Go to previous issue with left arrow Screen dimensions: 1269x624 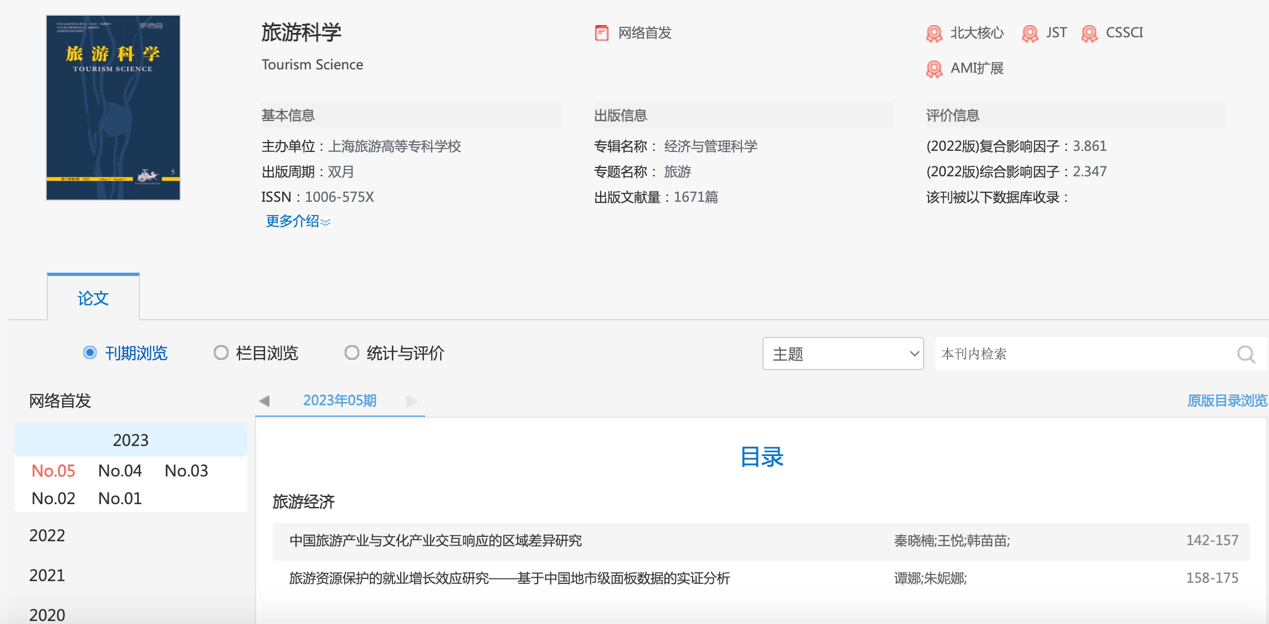coord(264,401)
